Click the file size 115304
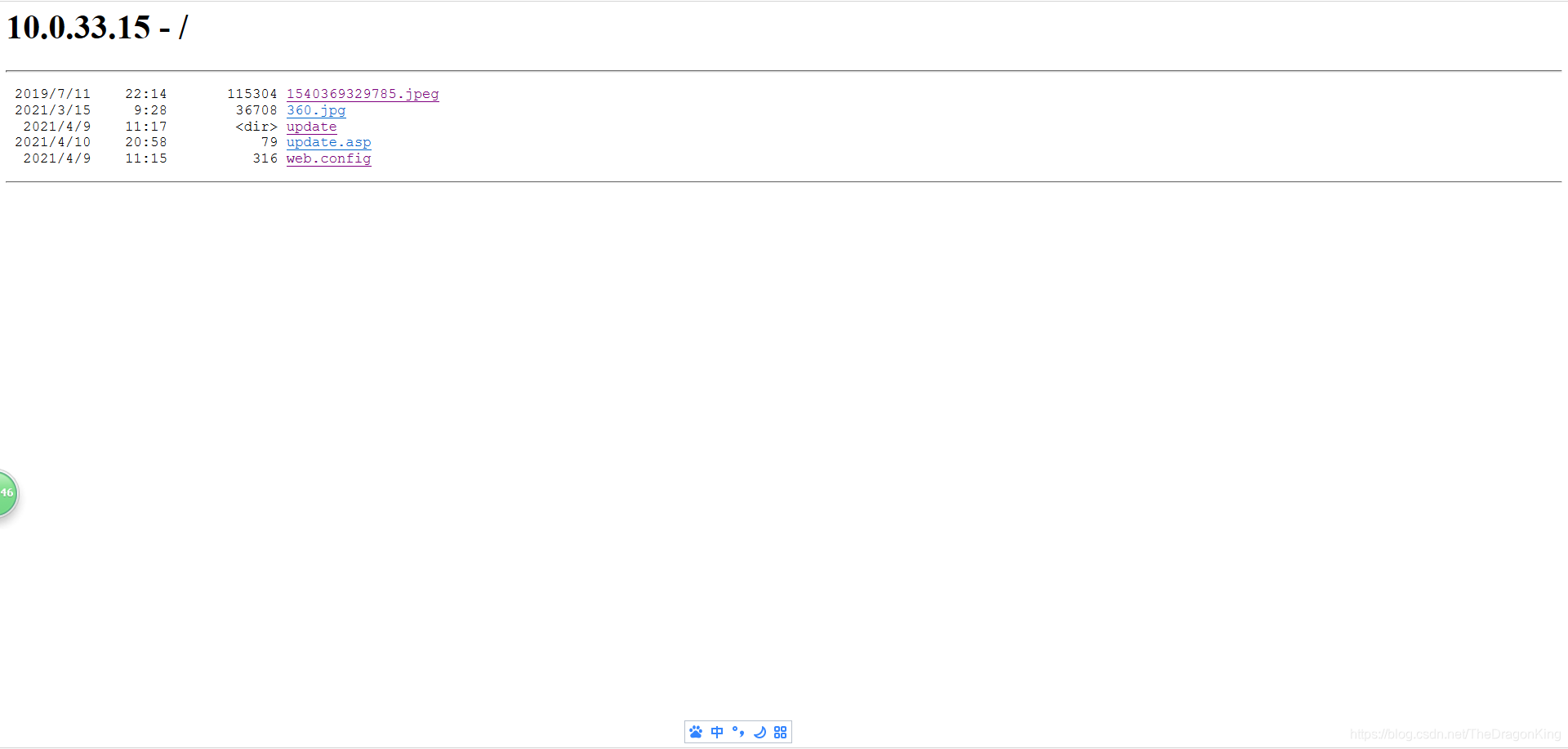 tap(252, 94)
